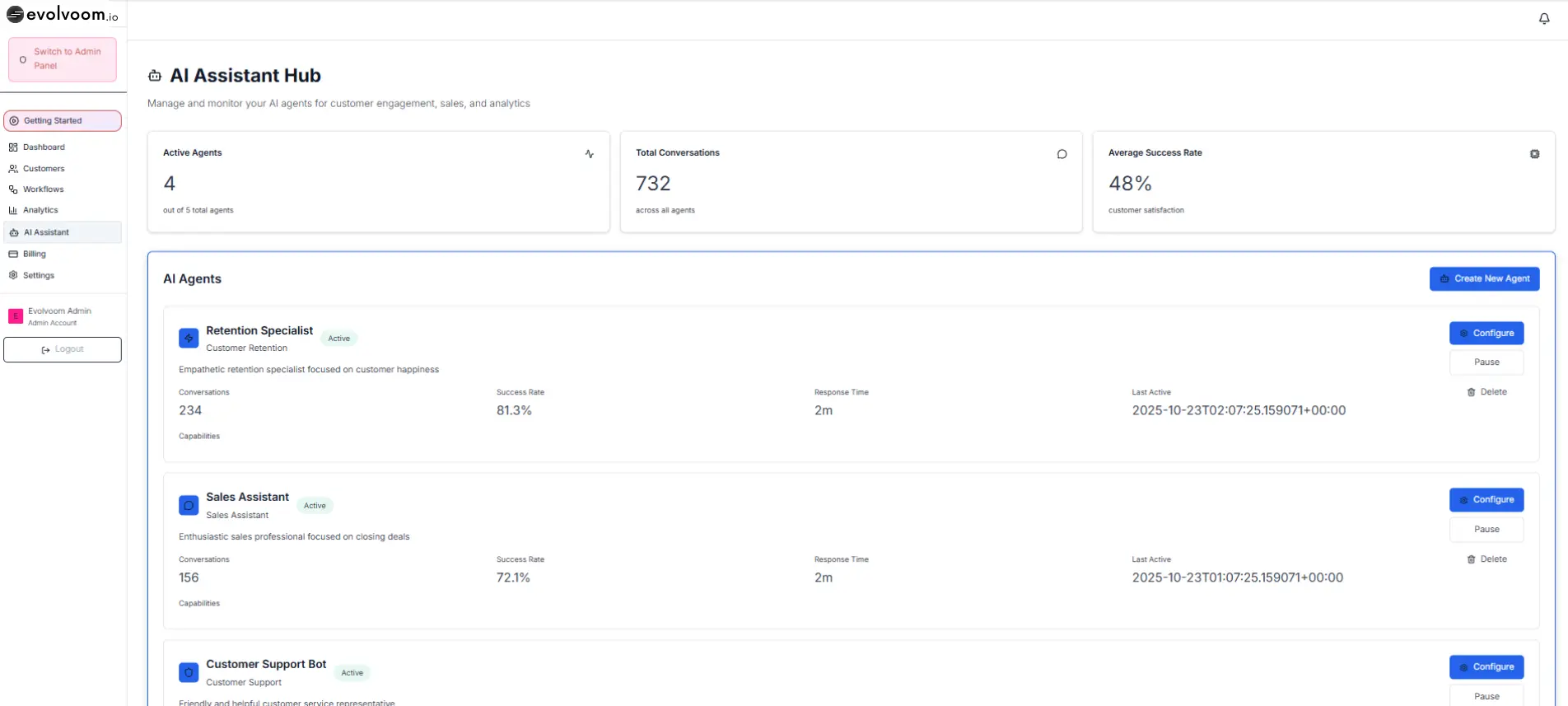Select AI Assistant in sidebar
Viewport: 1568px width, 706px height.
click(63, 232)
